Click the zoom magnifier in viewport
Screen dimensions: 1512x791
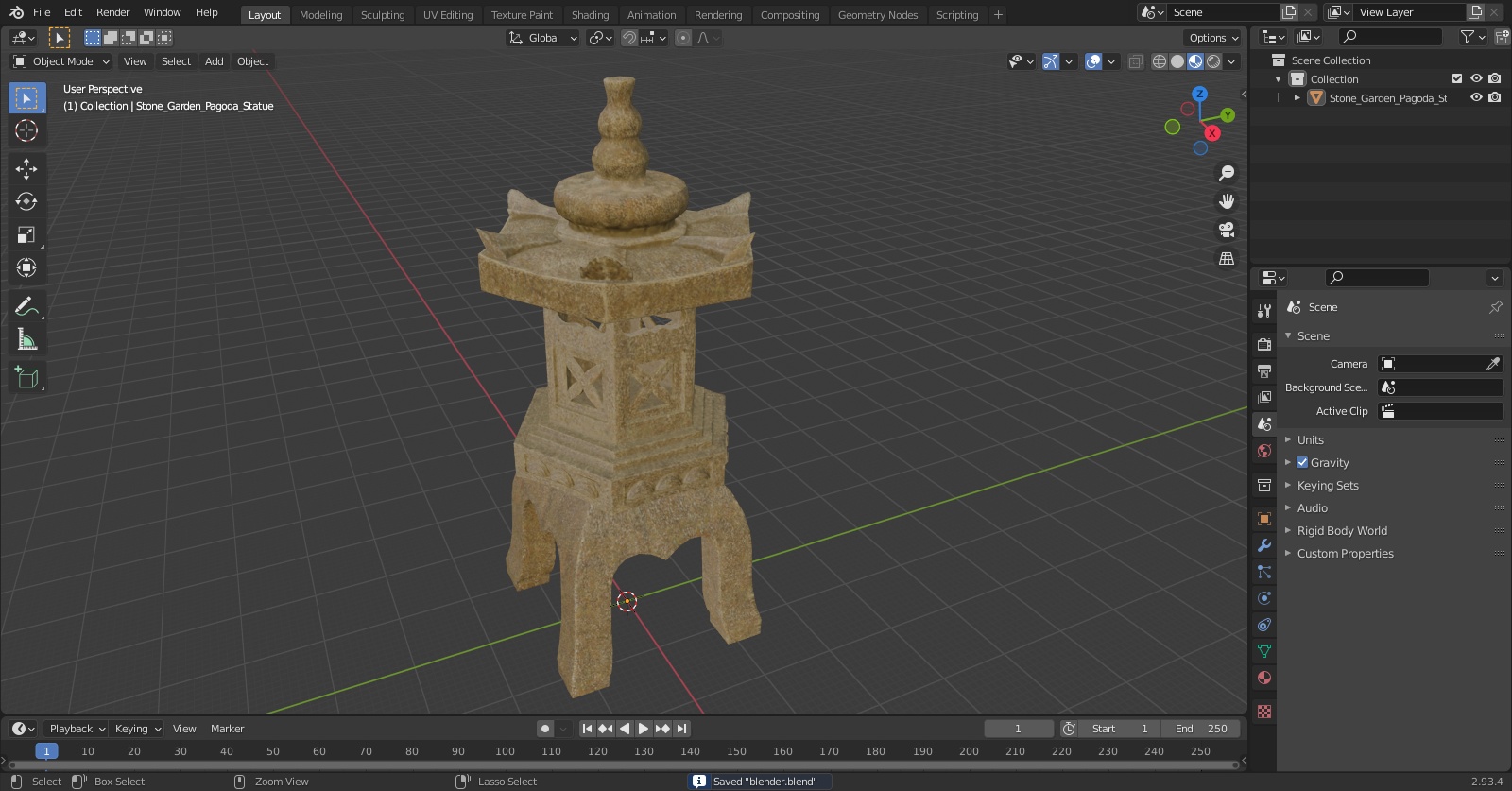pos(1227,173)
